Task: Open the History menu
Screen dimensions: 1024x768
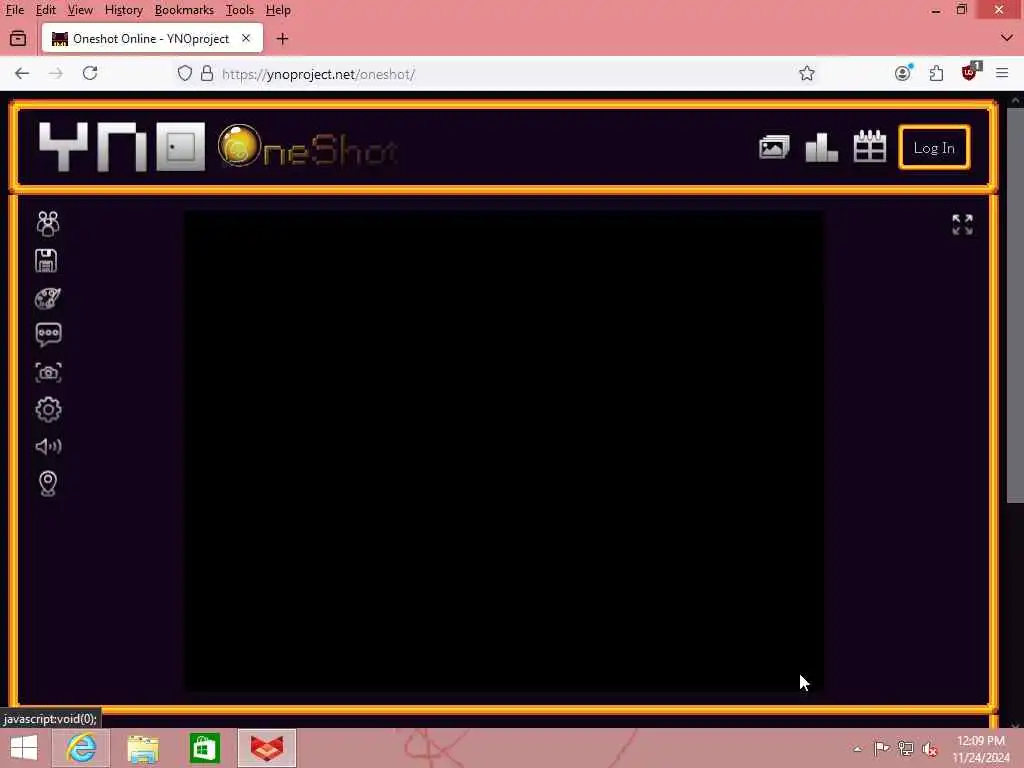Action: [123, 10]
